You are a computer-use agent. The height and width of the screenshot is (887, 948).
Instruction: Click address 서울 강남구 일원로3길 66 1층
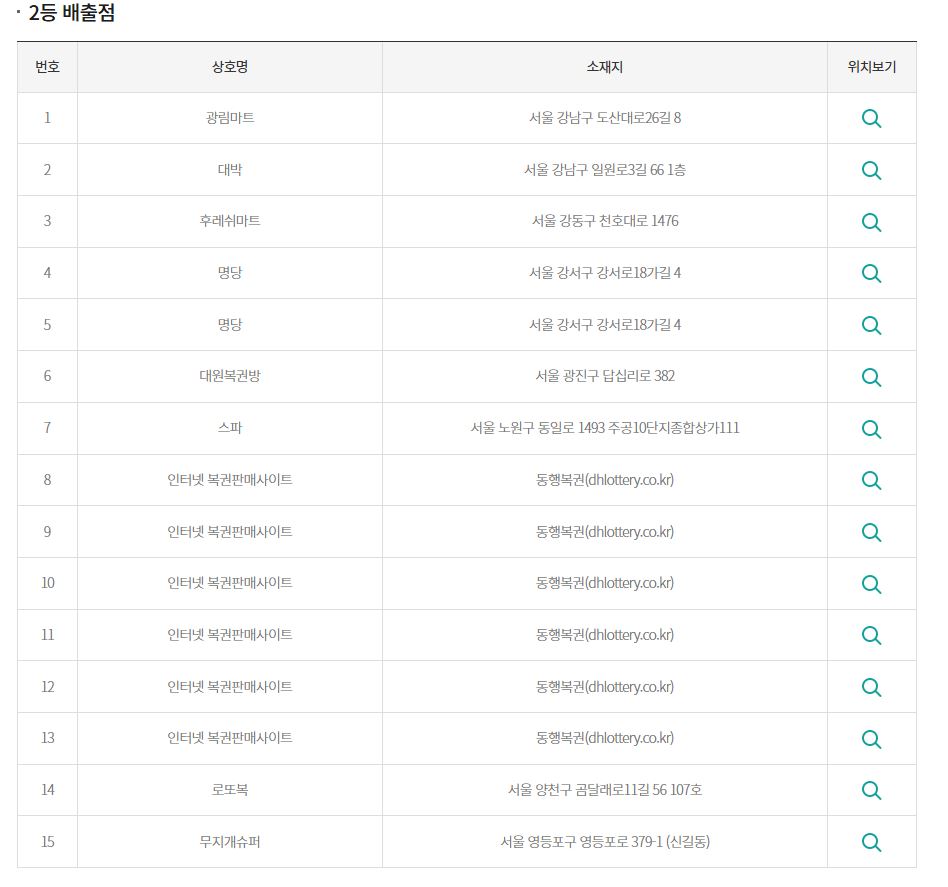click(605, 170)
